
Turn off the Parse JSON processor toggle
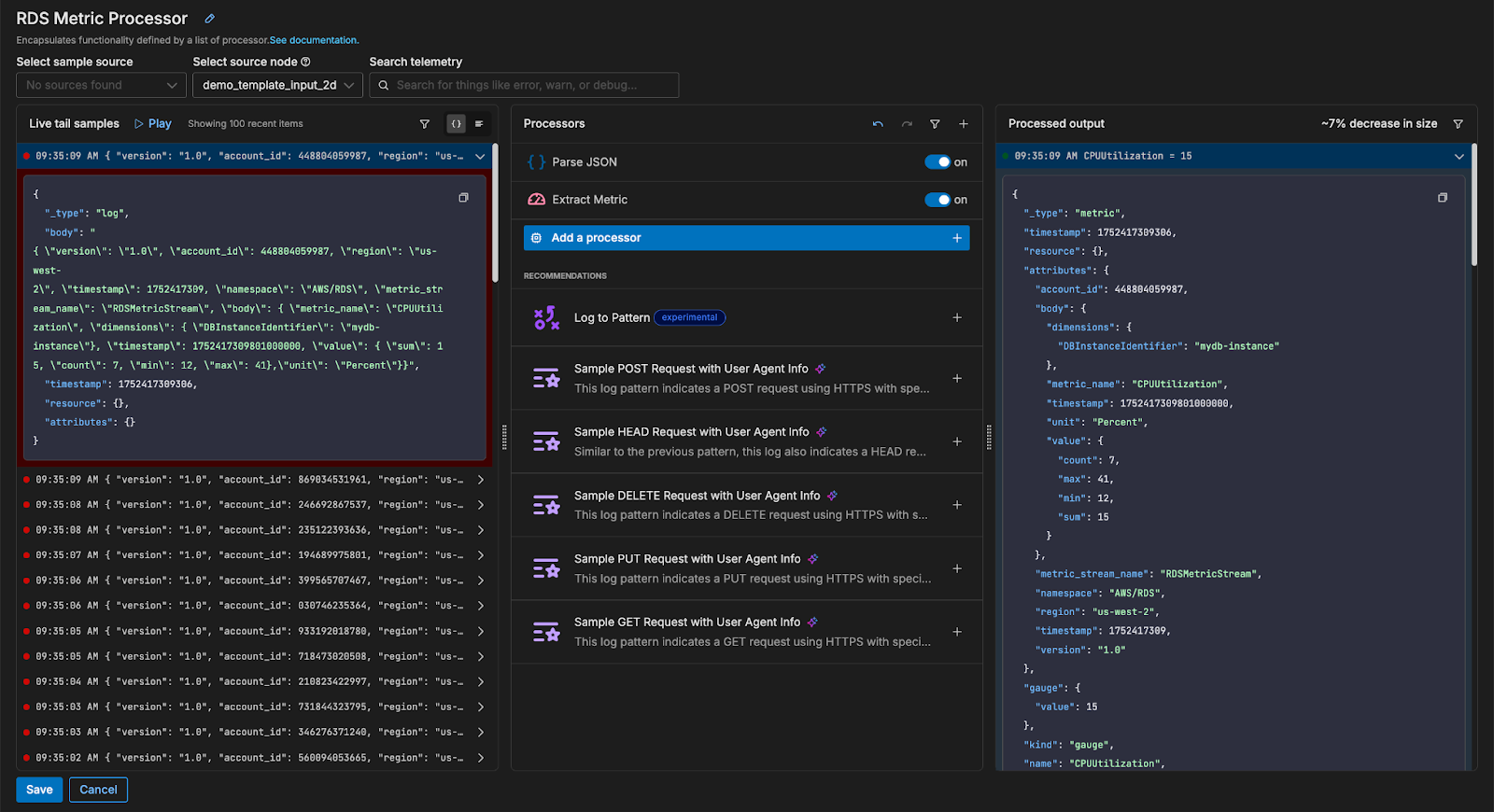[937, 162]
